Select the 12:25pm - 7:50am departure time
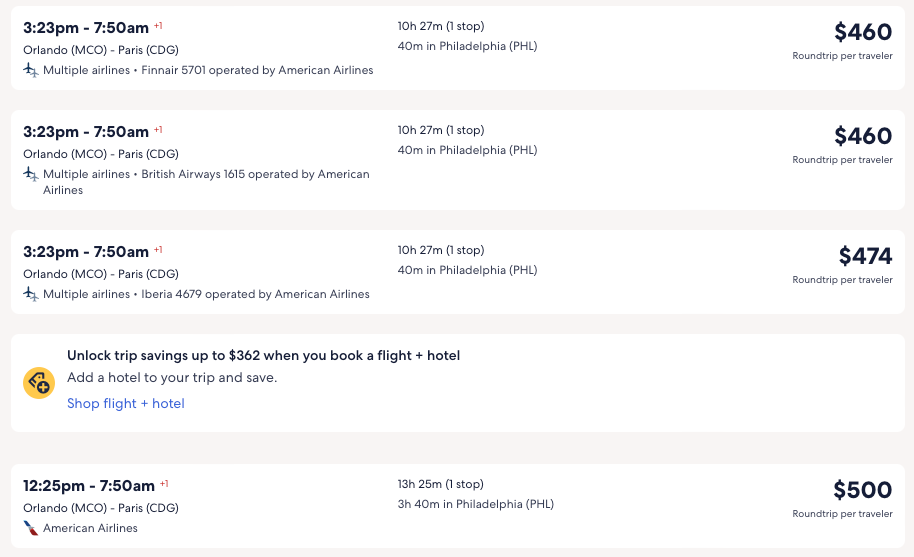This screenshot has height=557, width=914. [89, 486]
